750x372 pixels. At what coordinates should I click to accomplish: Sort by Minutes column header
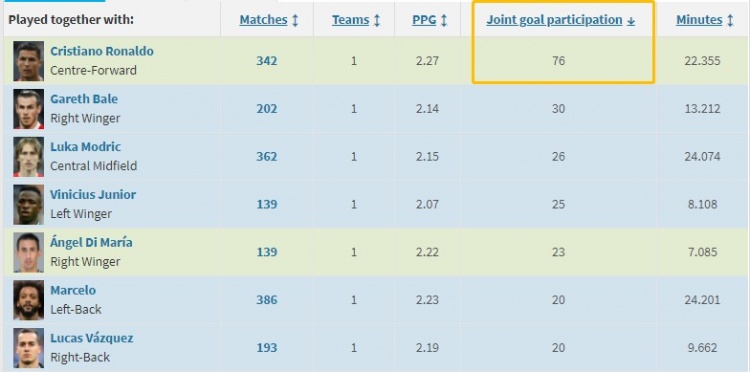[x=699, y=20]
